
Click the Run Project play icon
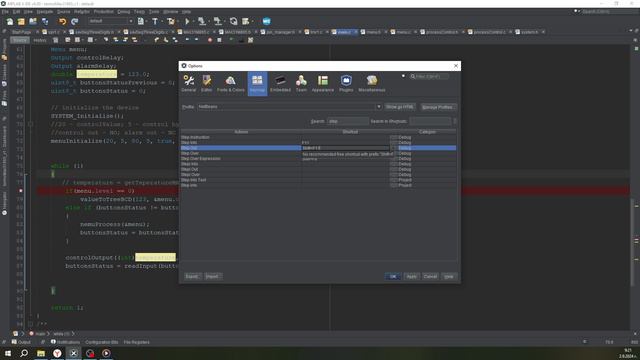(x=187, y=21)
